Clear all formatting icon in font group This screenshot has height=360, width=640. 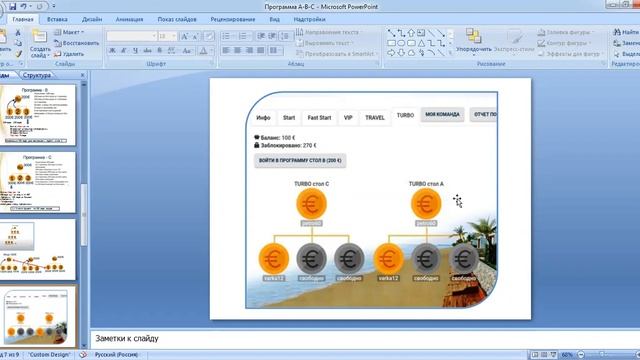tap(209, 36)
